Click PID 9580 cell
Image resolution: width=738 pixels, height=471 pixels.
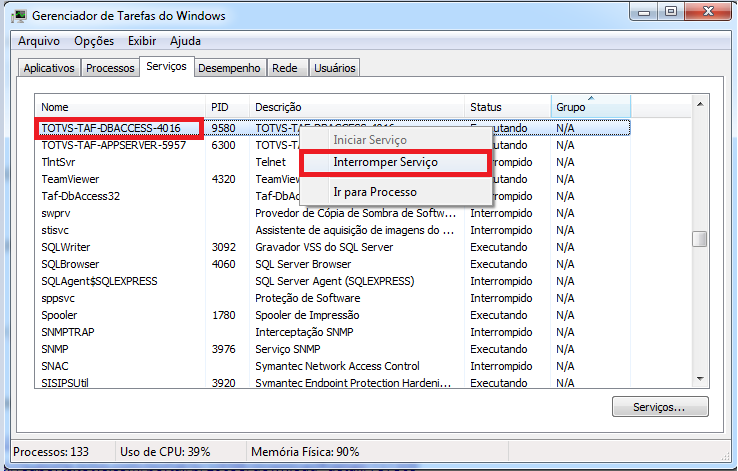click(x=223, y=128)
